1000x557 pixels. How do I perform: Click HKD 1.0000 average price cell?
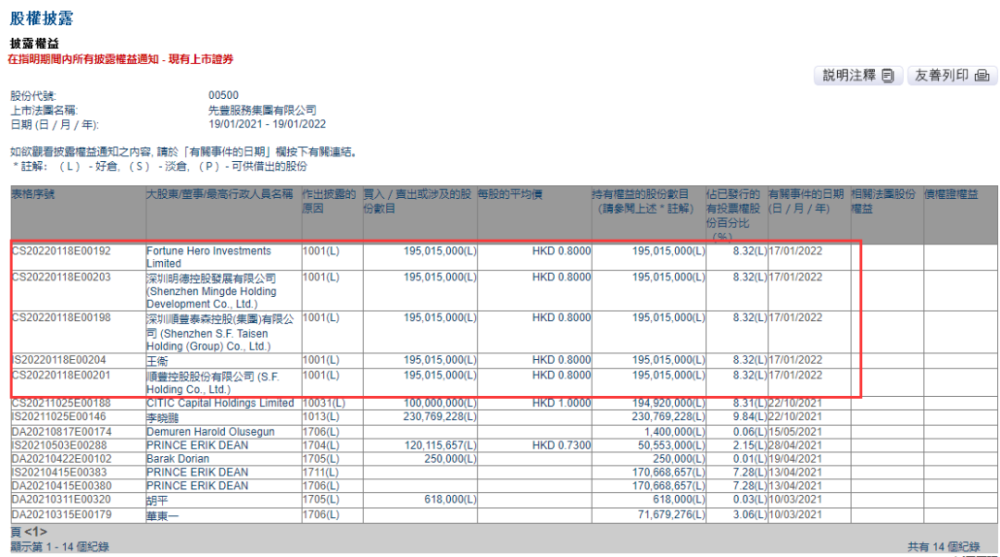(x=561, y=403)
